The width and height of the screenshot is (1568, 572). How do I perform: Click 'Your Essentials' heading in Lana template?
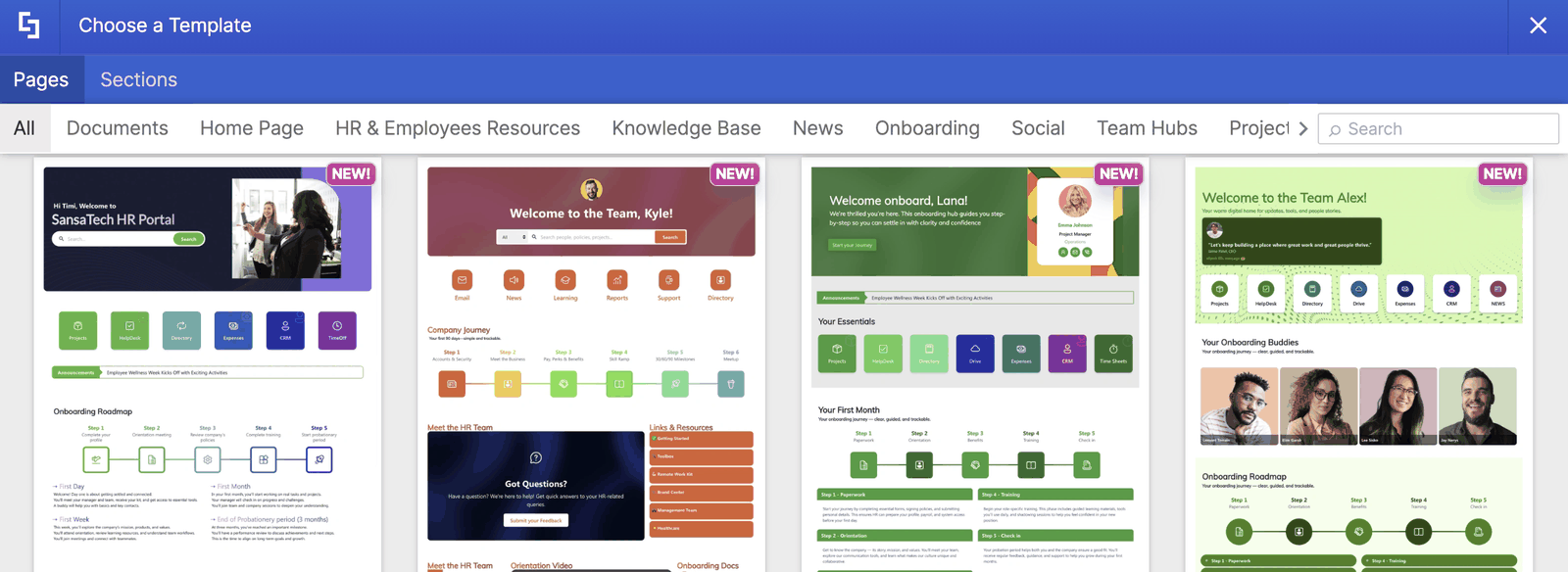pyautogui.click(x=847, y=321)
